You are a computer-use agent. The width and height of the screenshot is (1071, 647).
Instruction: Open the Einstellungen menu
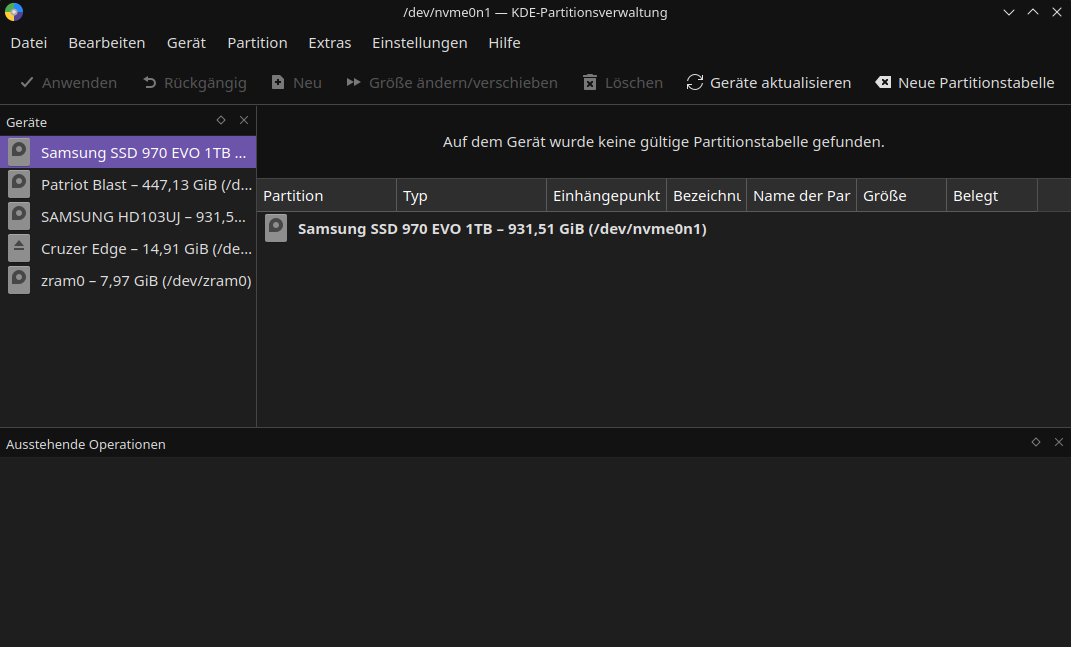coord(419,42)
